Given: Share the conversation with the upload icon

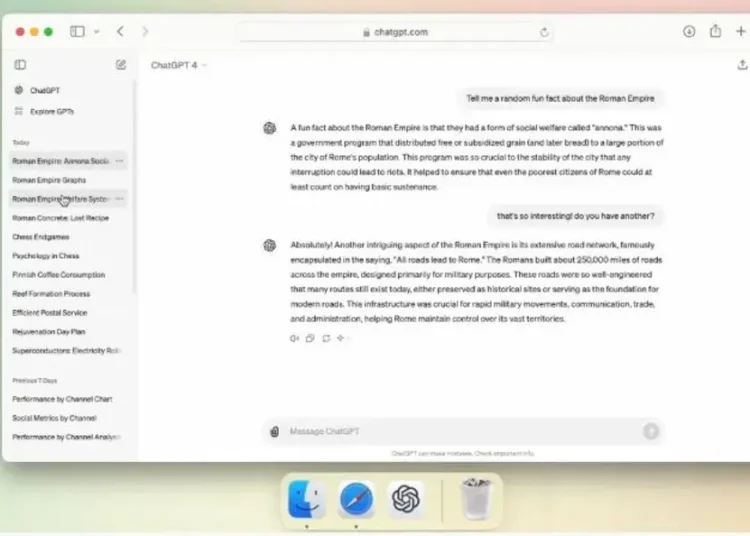Looking at the screenshot, I should (x=742, y=65).
